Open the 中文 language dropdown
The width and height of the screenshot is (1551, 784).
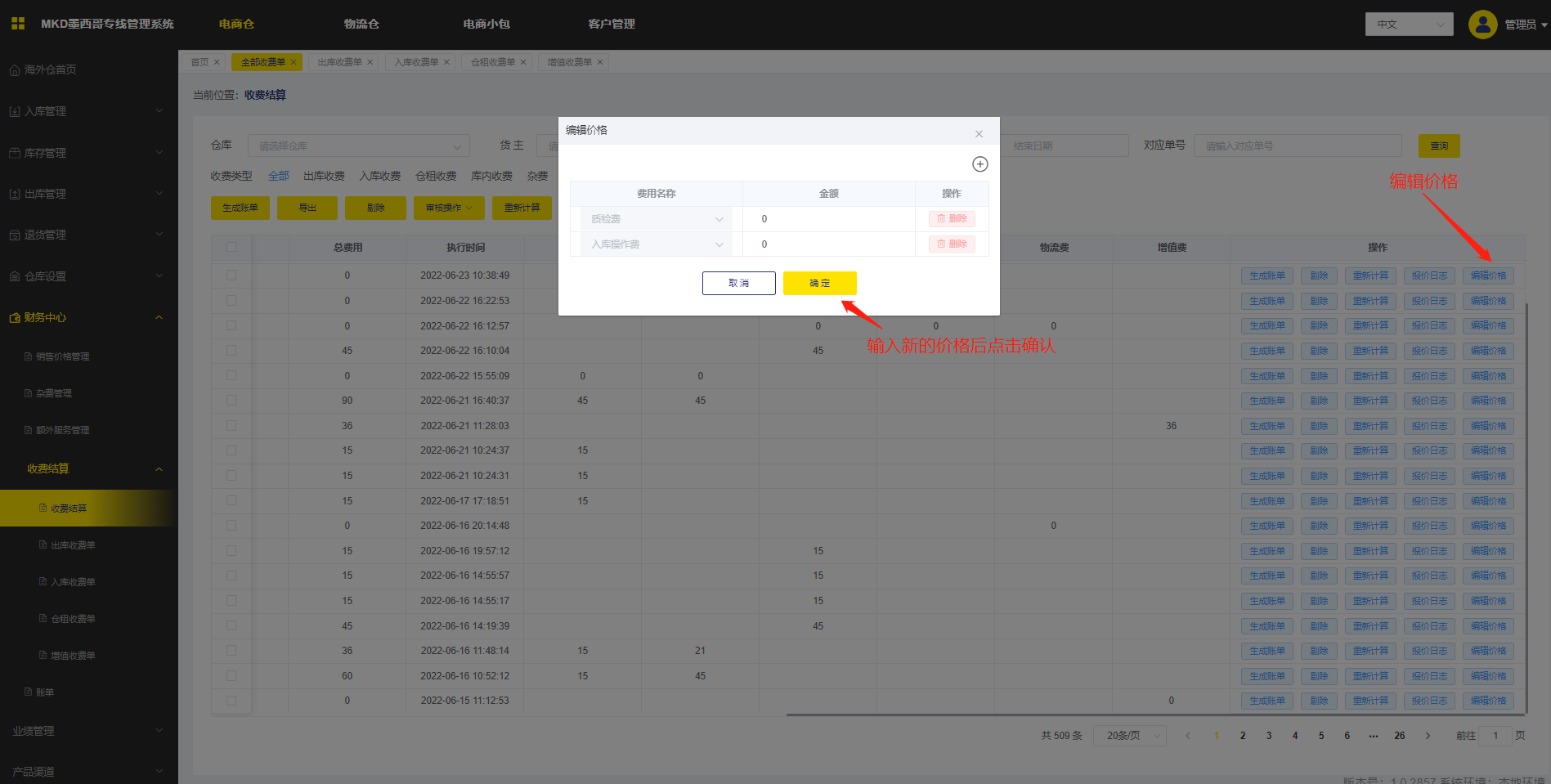tap(1409, 25)
